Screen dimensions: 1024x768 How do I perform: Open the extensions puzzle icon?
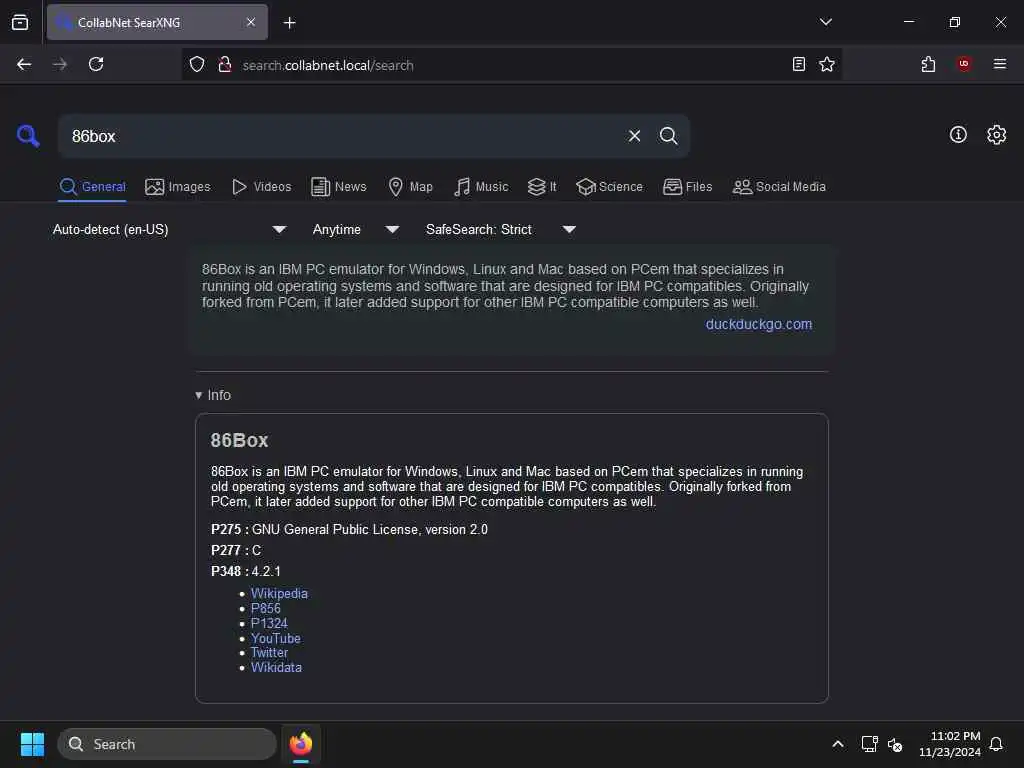click(928, 64)
